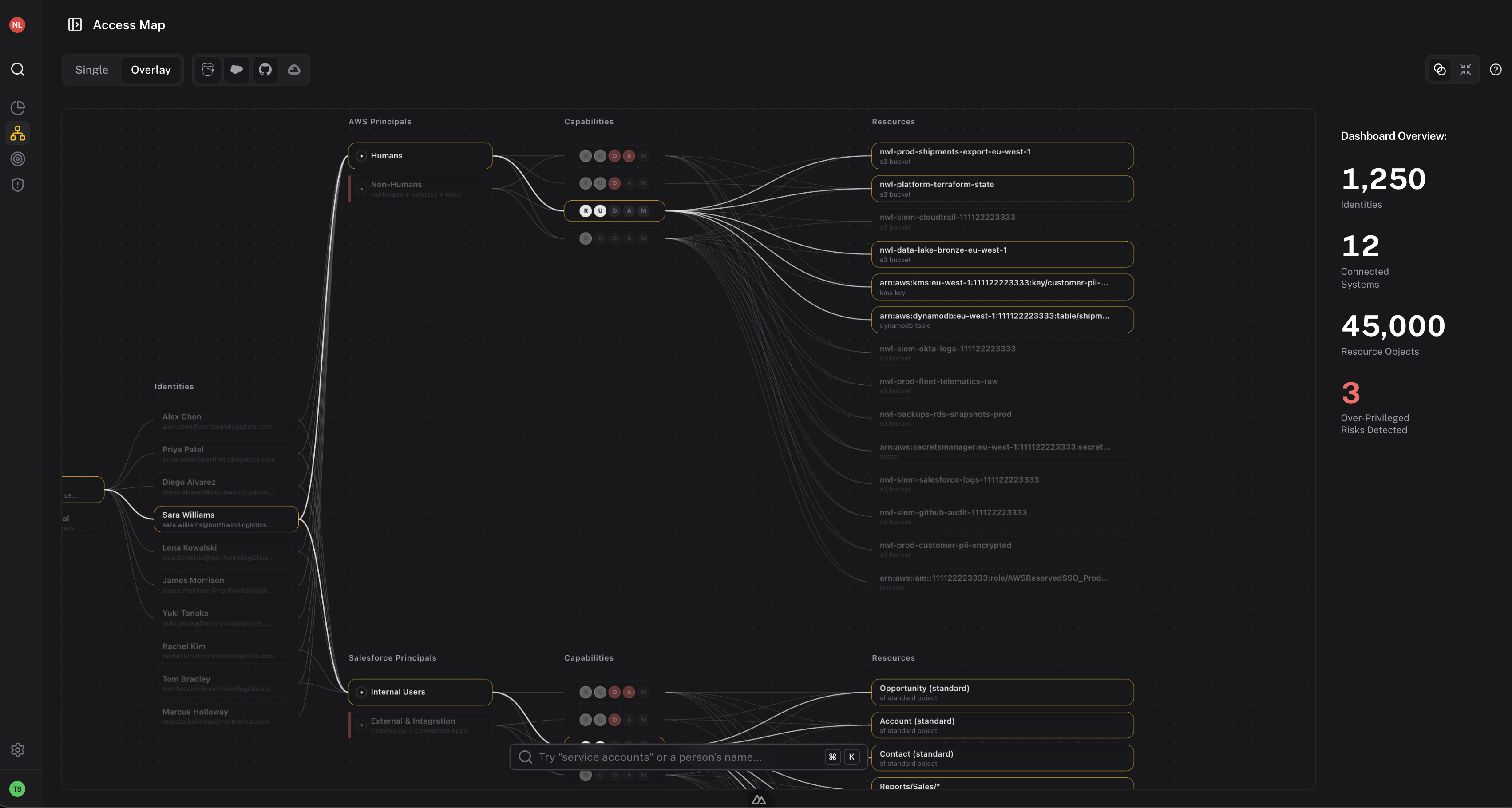Viewport: 1512px width, 808px height.
Task: Select the Access Map hierarchy icon
Action: (x=18, y=133)
